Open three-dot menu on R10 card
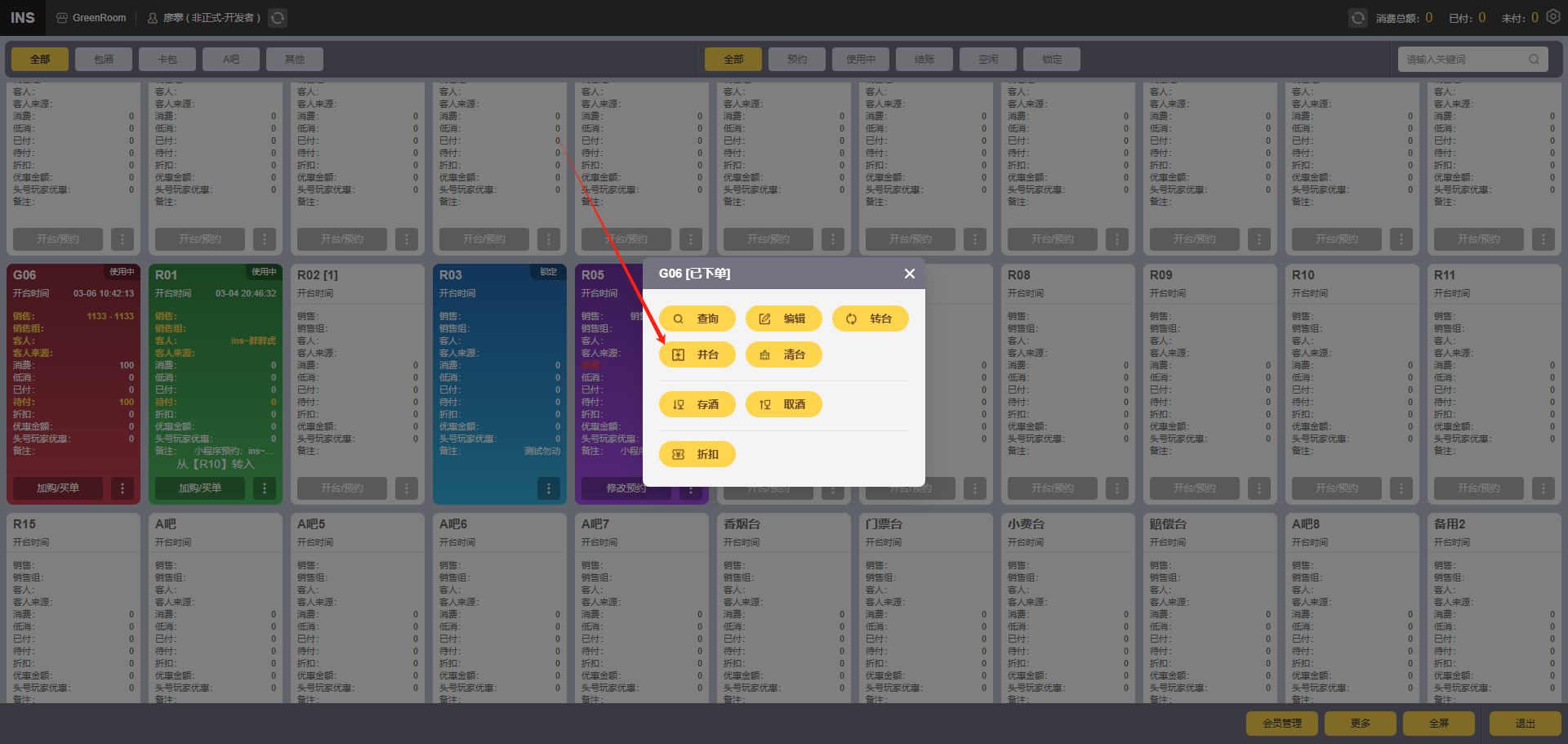 click(1401, 488)
